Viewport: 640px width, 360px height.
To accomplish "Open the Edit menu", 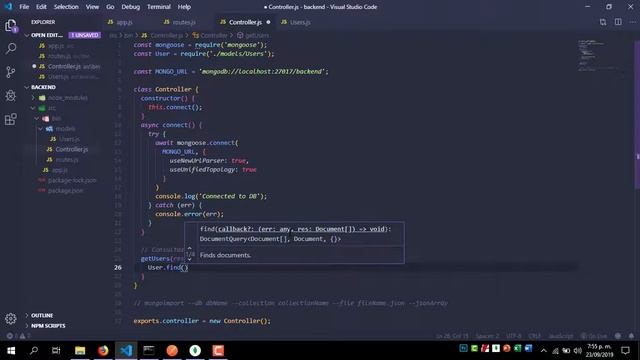I will pos(41,7).
